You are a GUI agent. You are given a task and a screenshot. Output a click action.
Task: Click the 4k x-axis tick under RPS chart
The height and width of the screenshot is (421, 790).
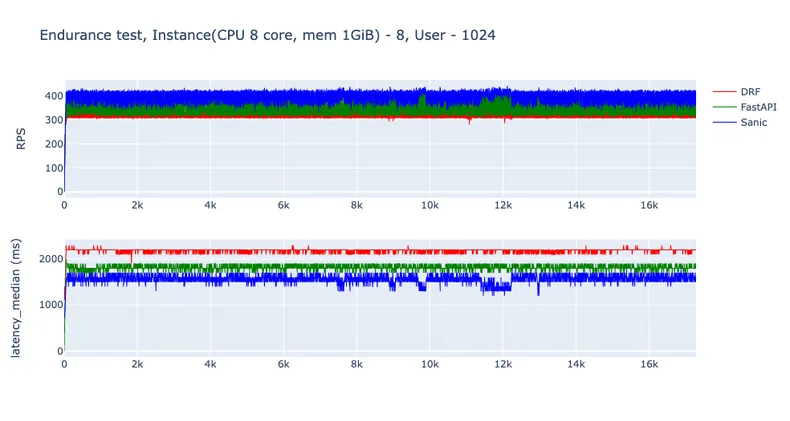(210, 205)
